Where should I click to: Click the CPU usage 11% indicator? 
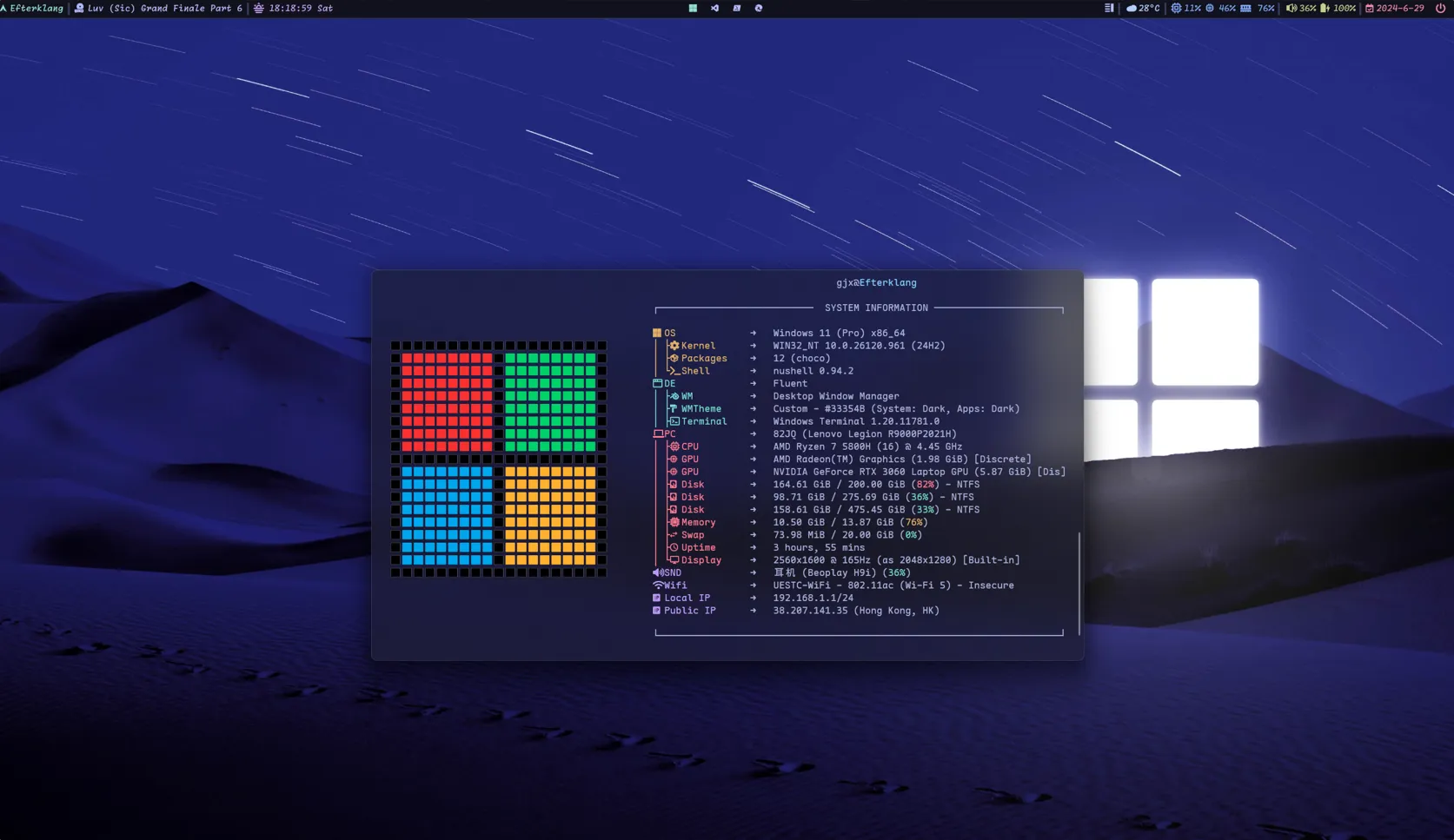tap(1185, 8)
